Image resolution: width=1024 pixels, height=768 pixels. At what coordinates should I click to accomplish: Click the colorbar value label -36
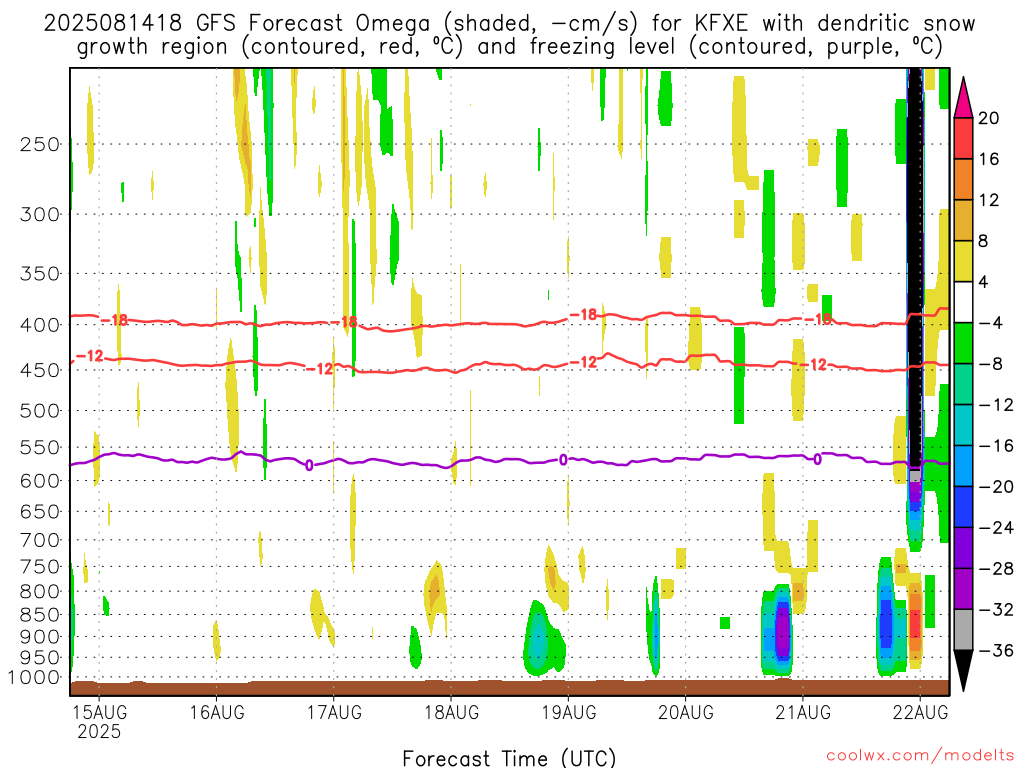(x=996, y=650)
